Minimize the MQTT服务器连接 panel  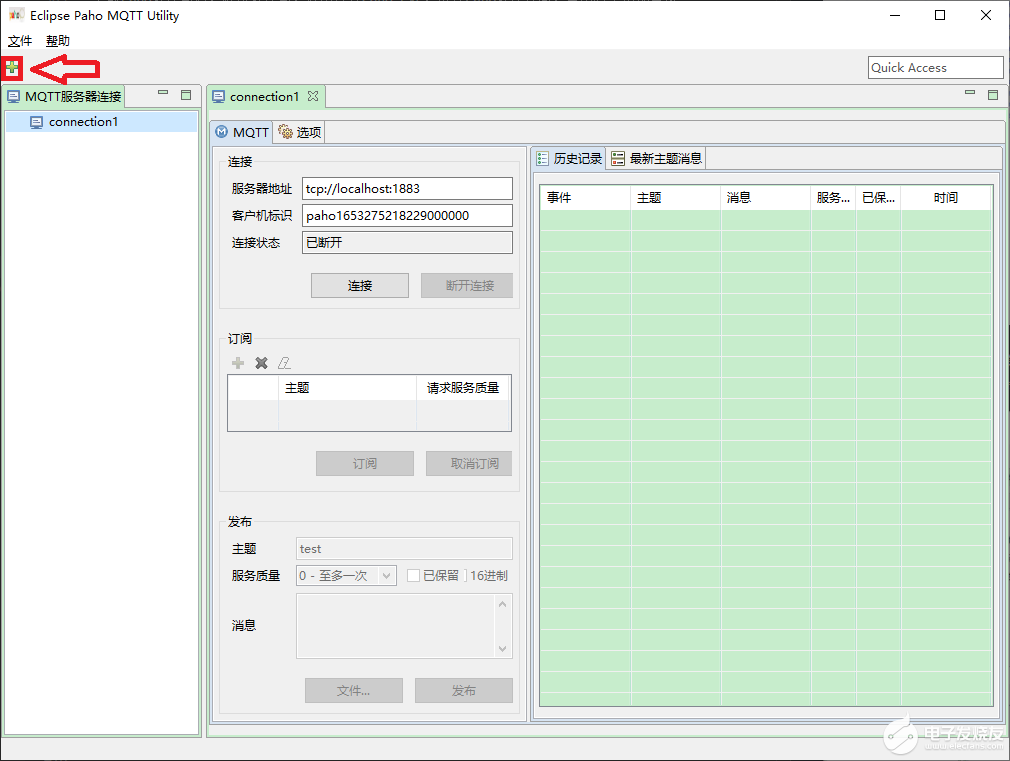[x=163, y=95]
